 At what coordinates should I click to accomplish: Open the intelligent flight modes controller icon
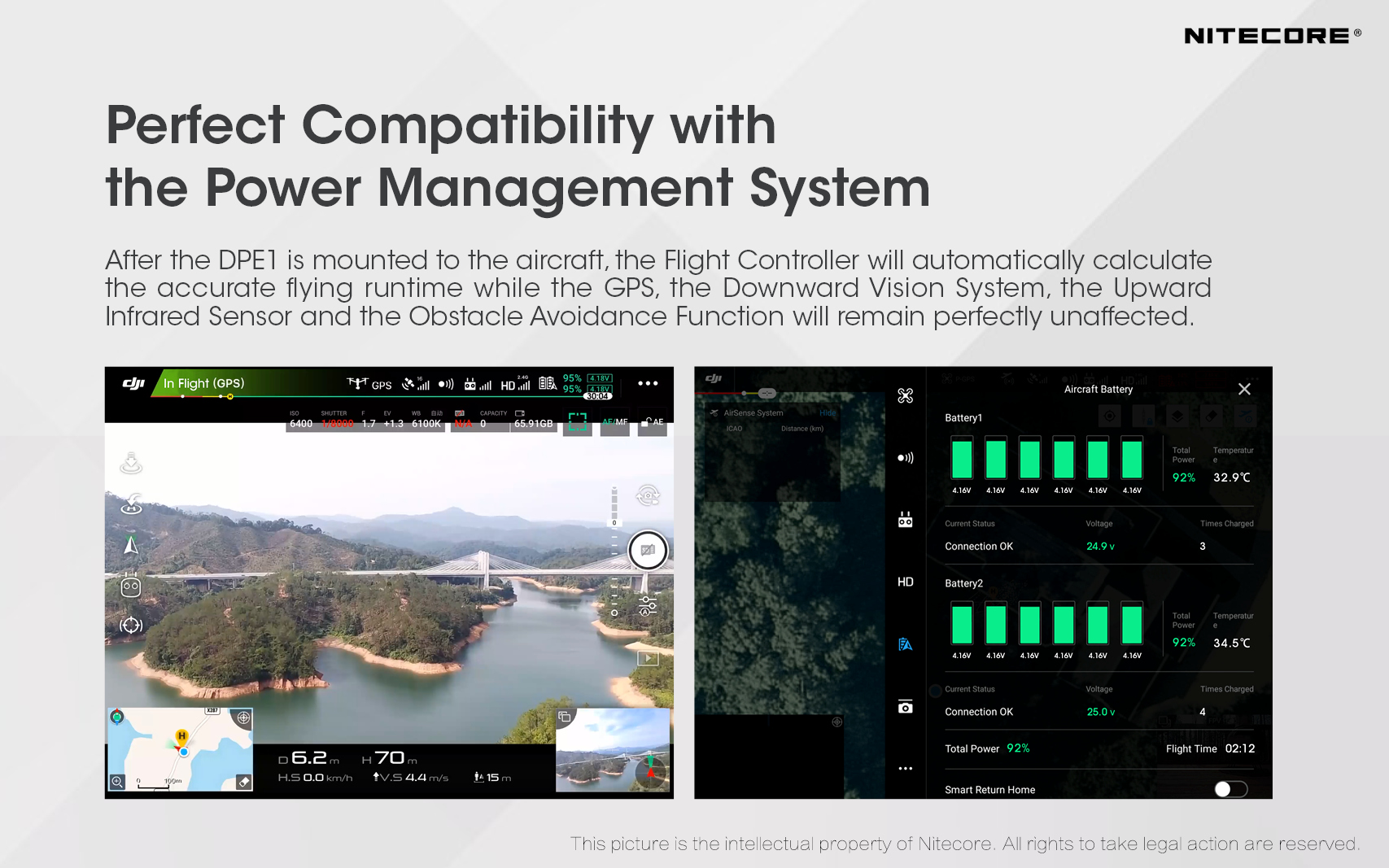[131, 587]
